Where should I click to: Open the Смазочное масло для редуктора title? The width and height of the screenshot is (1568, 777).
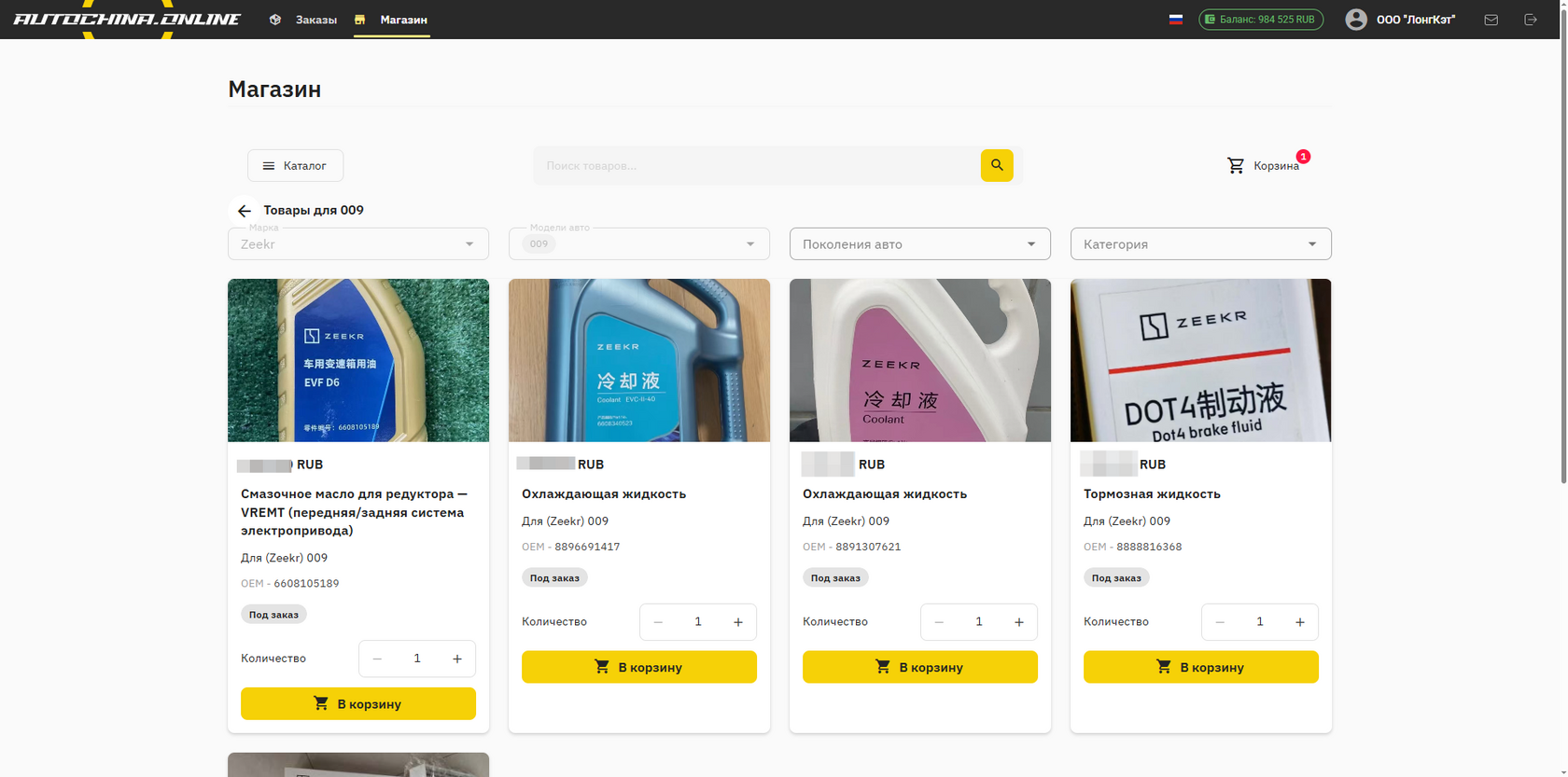click(355, 512)
